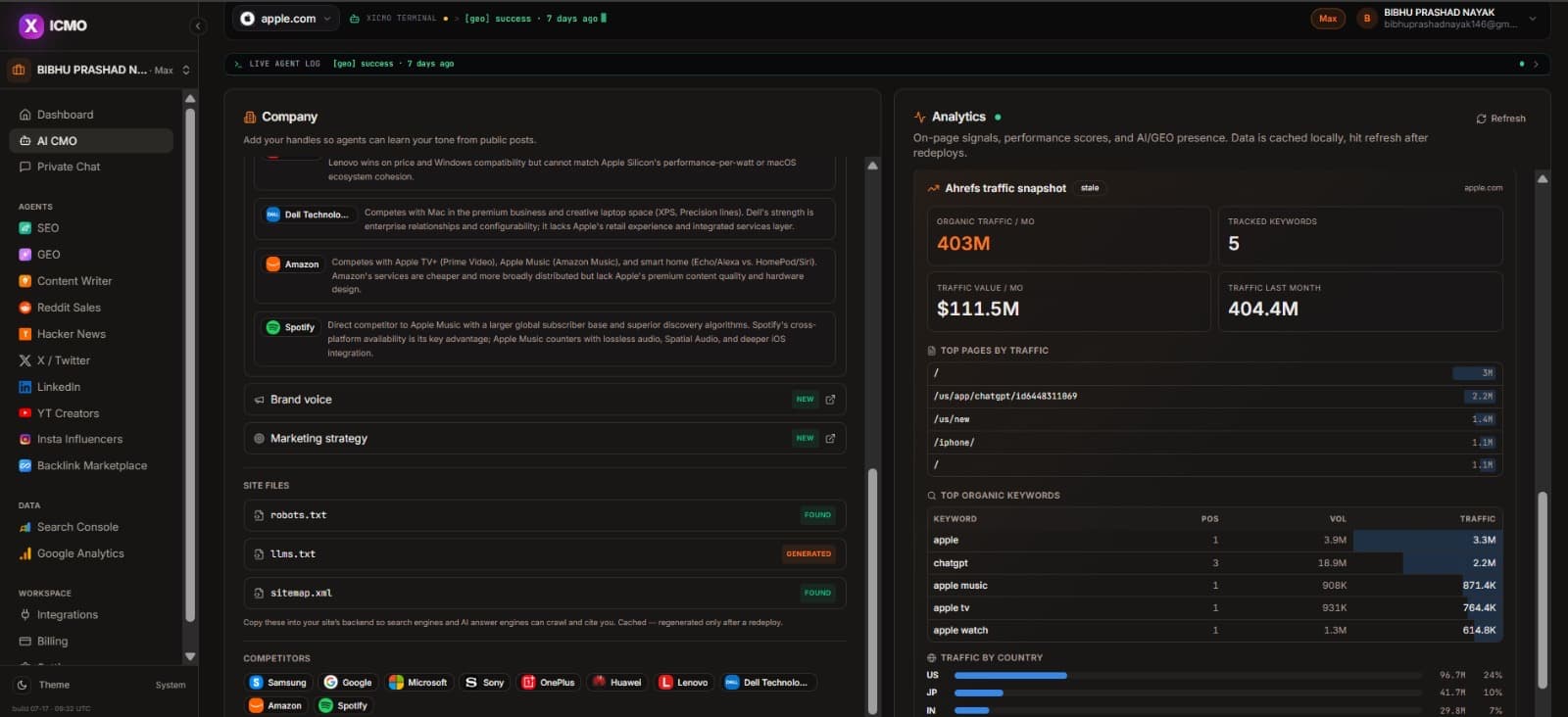Open the Dashboard page icon
Viewport: 1568px width, 717px height.
[25, 115]
